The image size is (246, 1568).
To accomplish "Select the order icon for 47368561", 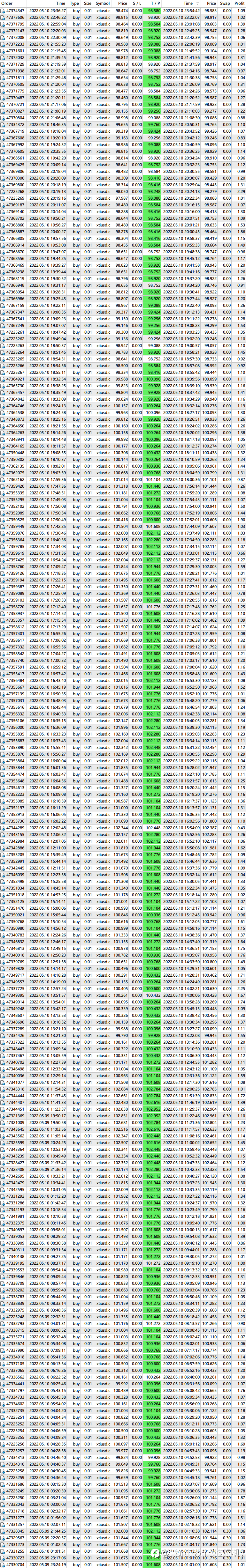I will click(x=3, y=158).
